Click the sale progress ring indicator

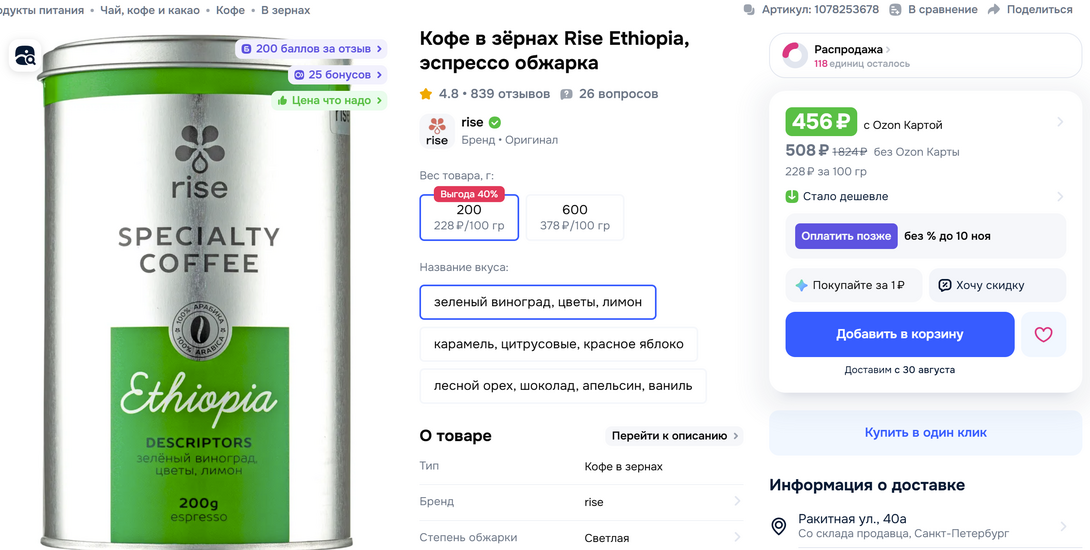[x=794, y=56]
